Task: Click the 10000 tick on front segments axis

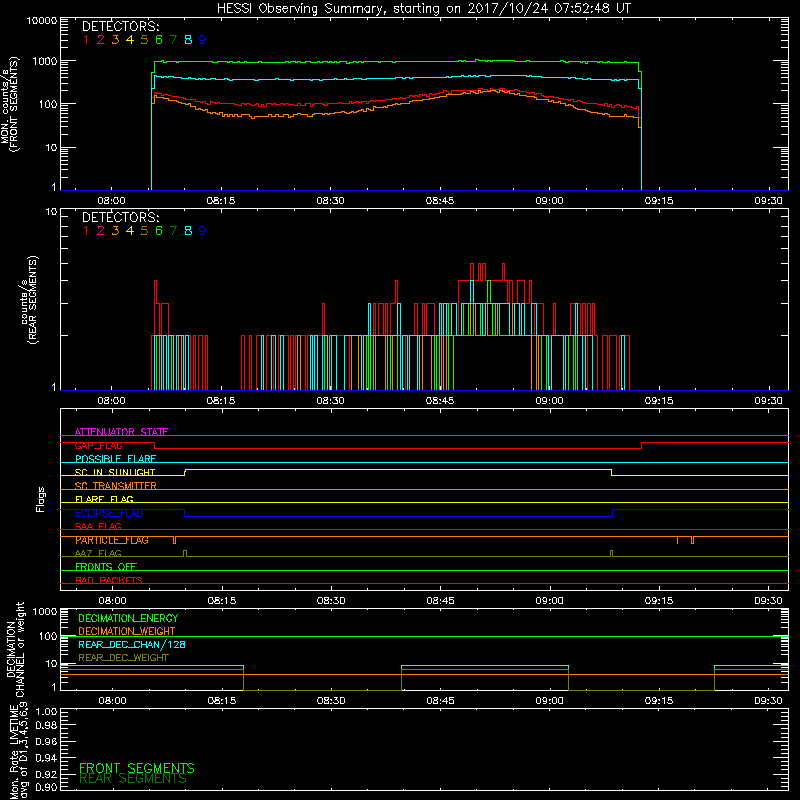Action: [42, 20]
